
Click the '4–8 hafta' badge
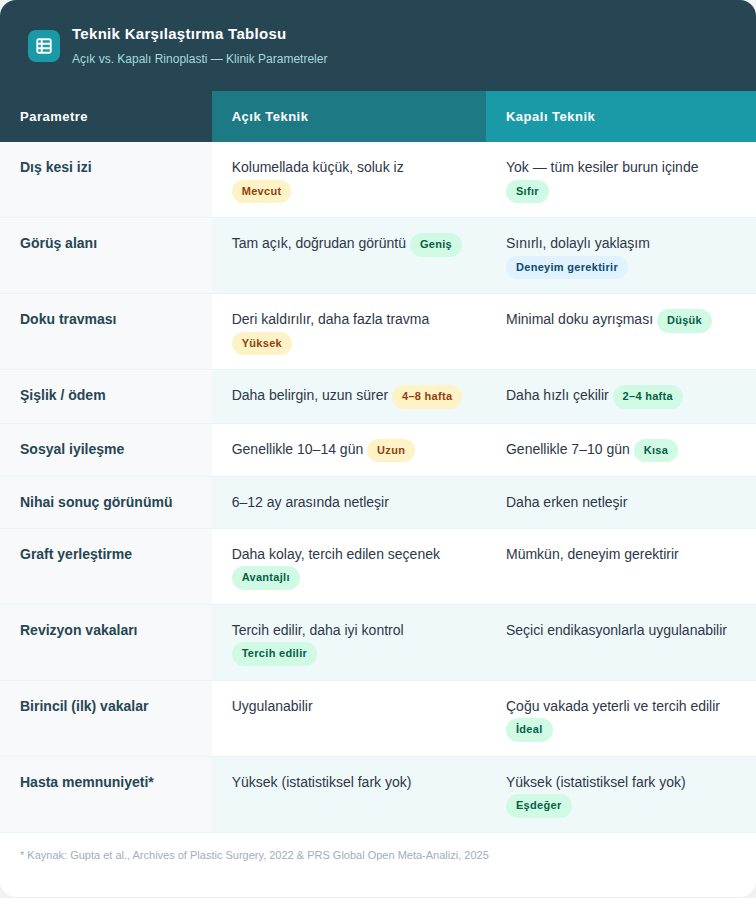point(426,396)
